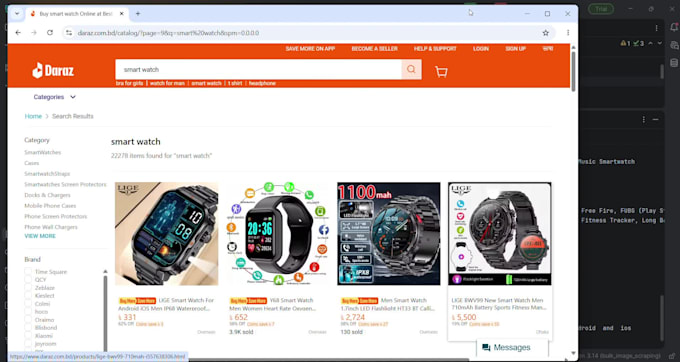Select Mobile Phone Cases category

point(50,205)
